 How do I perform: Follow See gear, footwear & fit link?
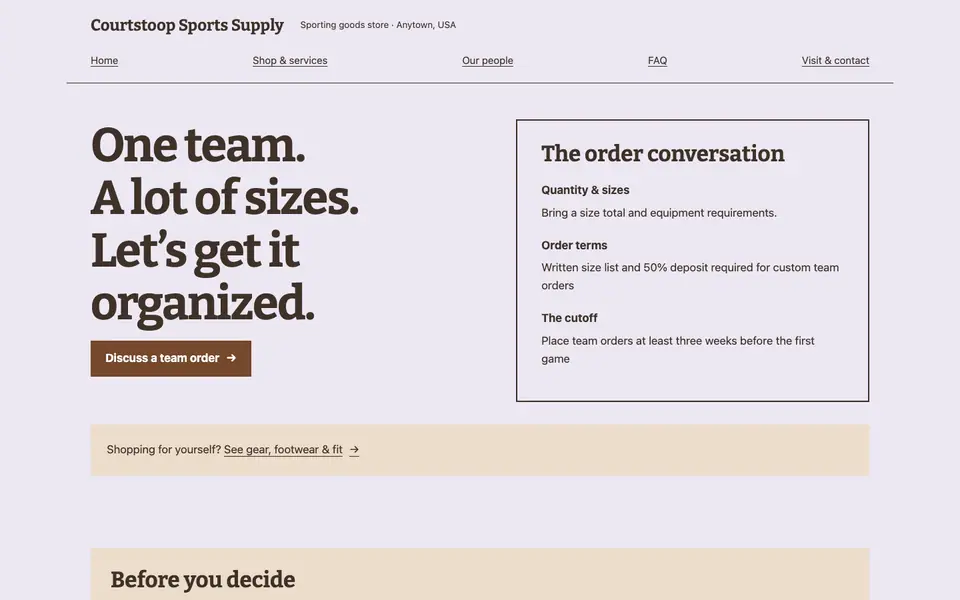[x=283, y=449]
